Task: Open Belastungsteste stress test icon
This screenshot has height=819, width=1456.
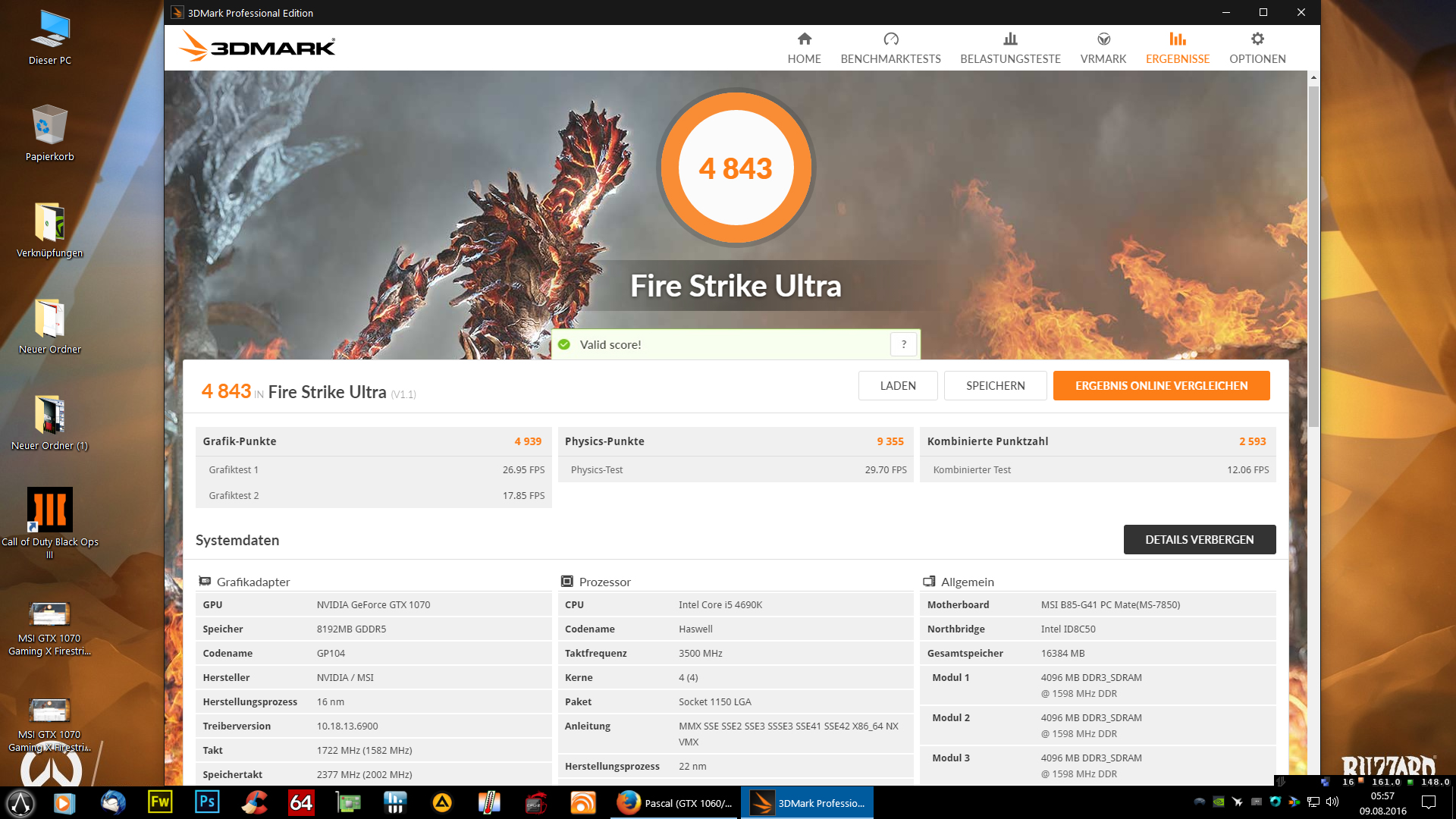Action: (x=1010, y=39)
